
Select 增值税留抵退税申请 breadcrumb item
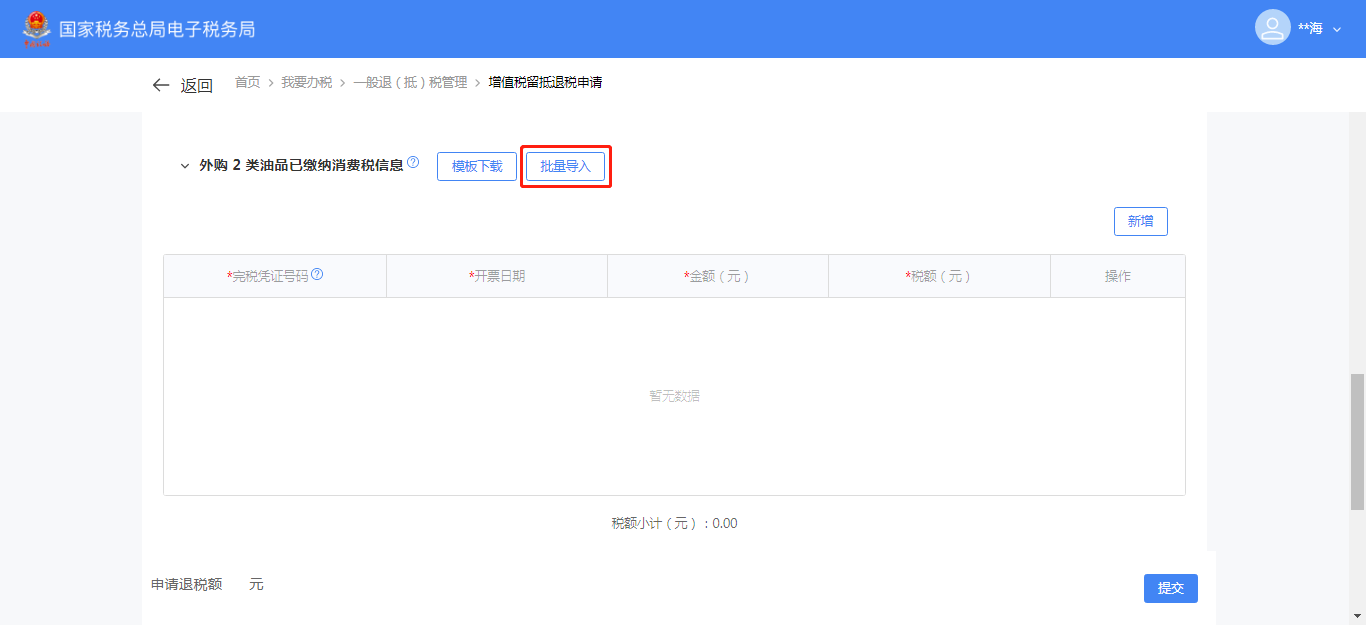(x=545, y=83)
